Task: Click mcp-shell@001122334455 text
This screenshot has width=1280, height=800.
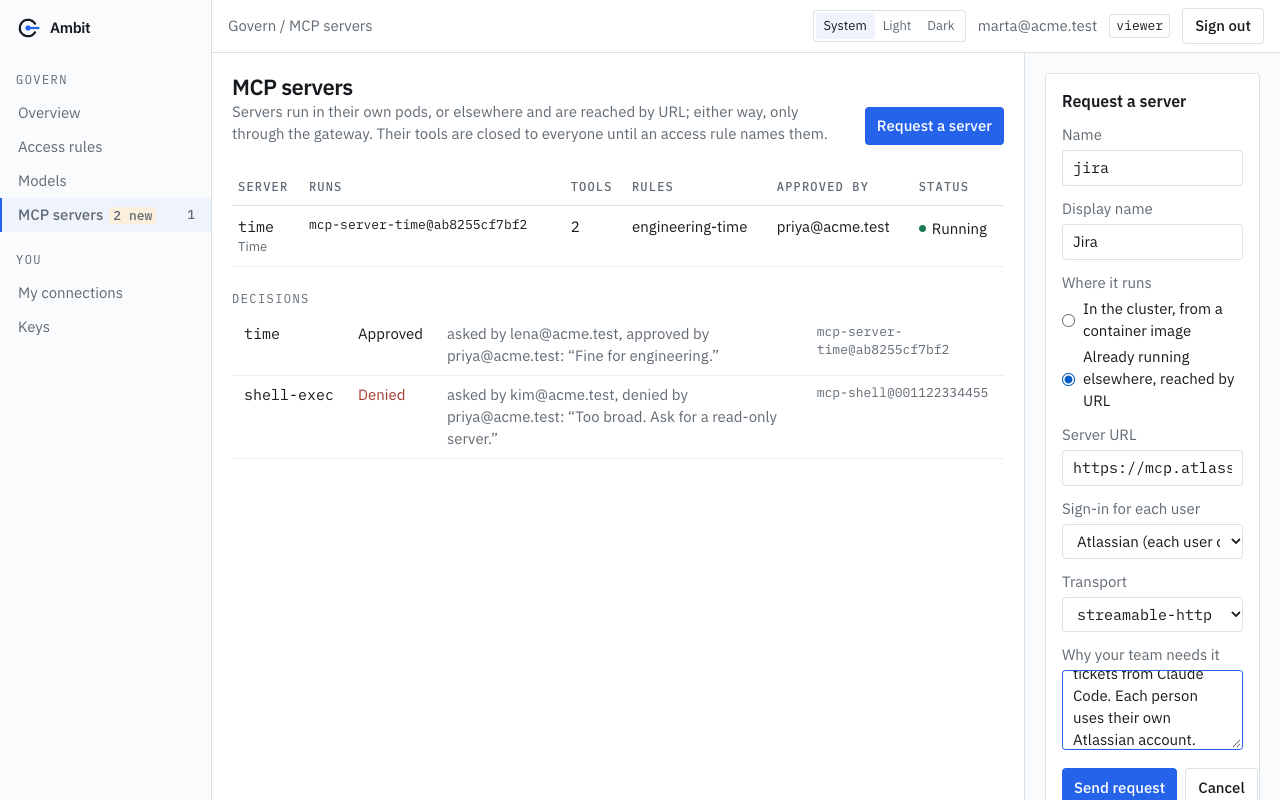Action: [902, 393]
